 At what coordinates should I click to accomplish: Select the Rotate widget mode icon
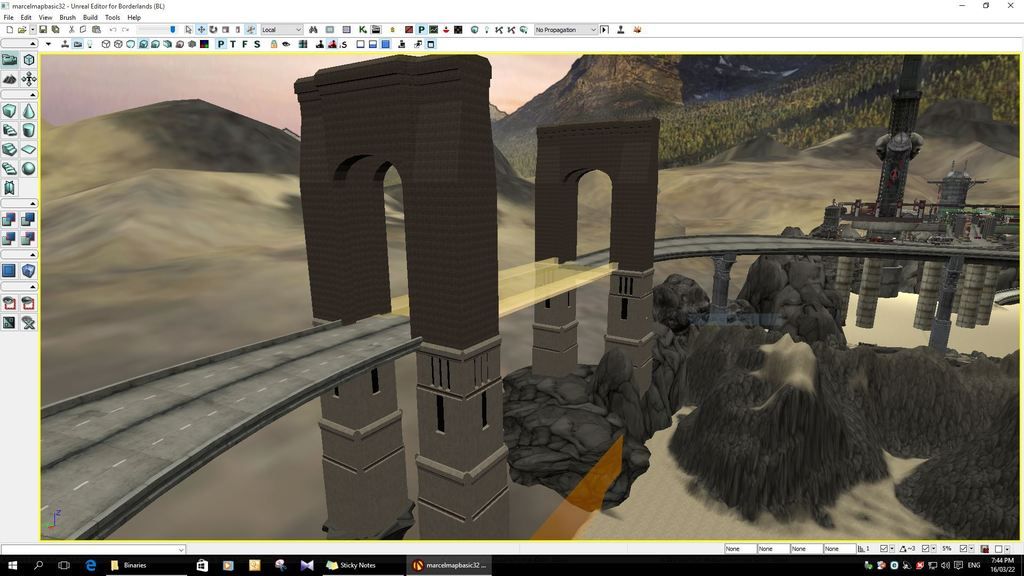click(x=213, y=29)
